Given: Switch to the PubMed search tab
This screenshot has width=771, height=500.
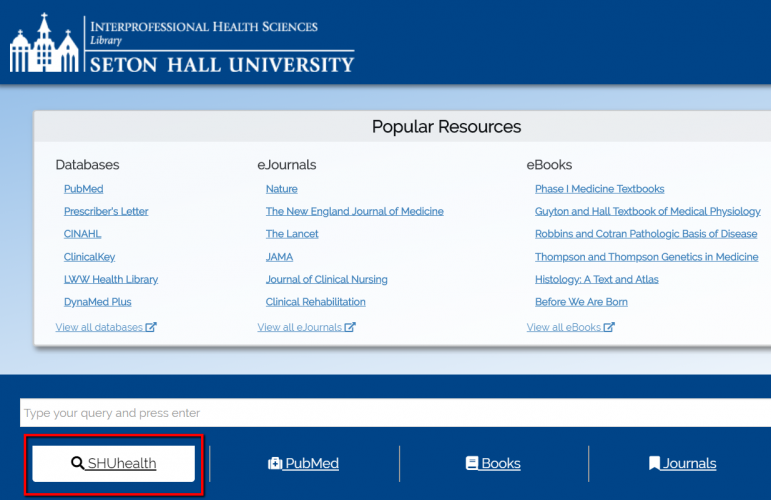Looking at the screenshot, I should 303,464.
